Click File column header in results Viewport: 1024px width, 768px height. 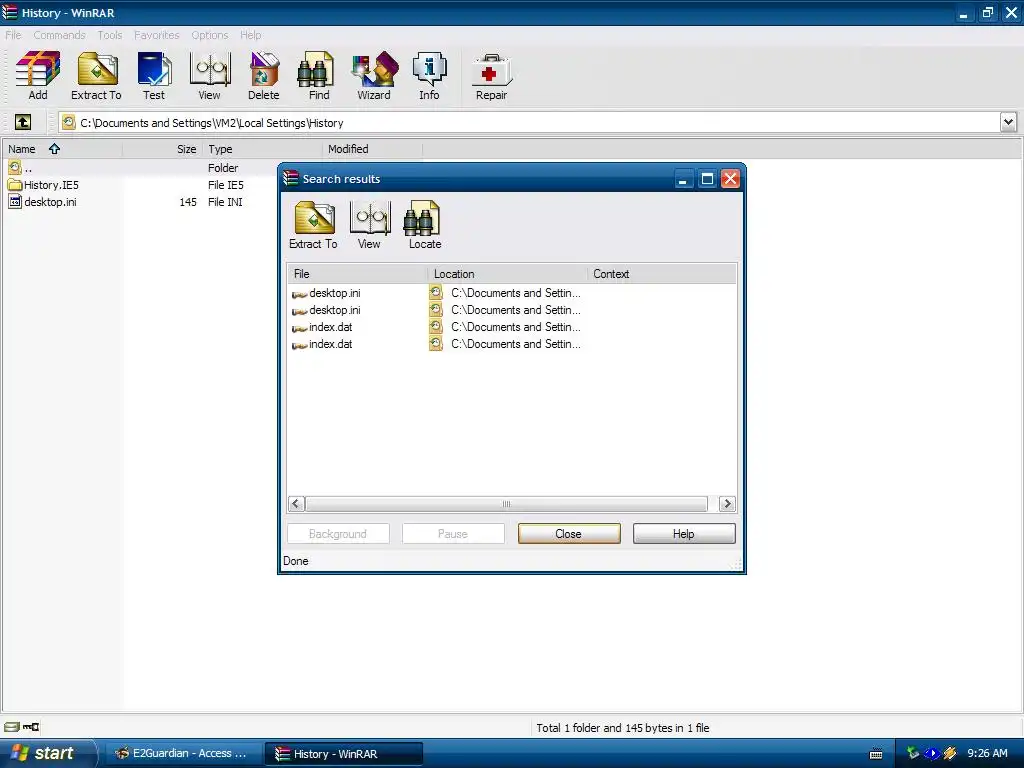coord(357,274)
